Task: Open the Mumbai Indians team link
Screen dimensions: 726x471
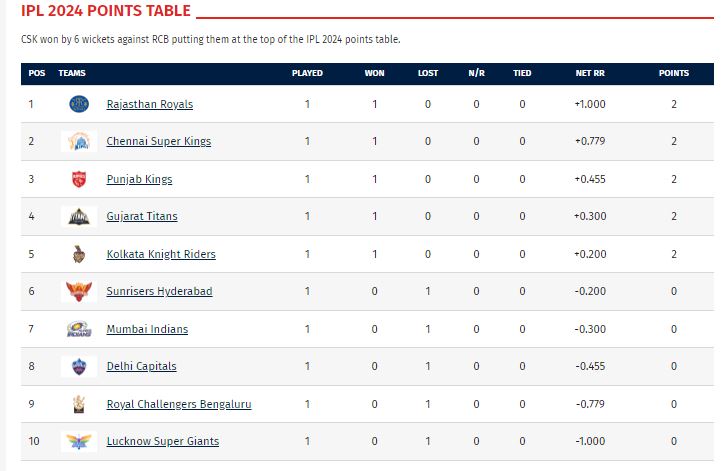Action: tap(147, 329)
